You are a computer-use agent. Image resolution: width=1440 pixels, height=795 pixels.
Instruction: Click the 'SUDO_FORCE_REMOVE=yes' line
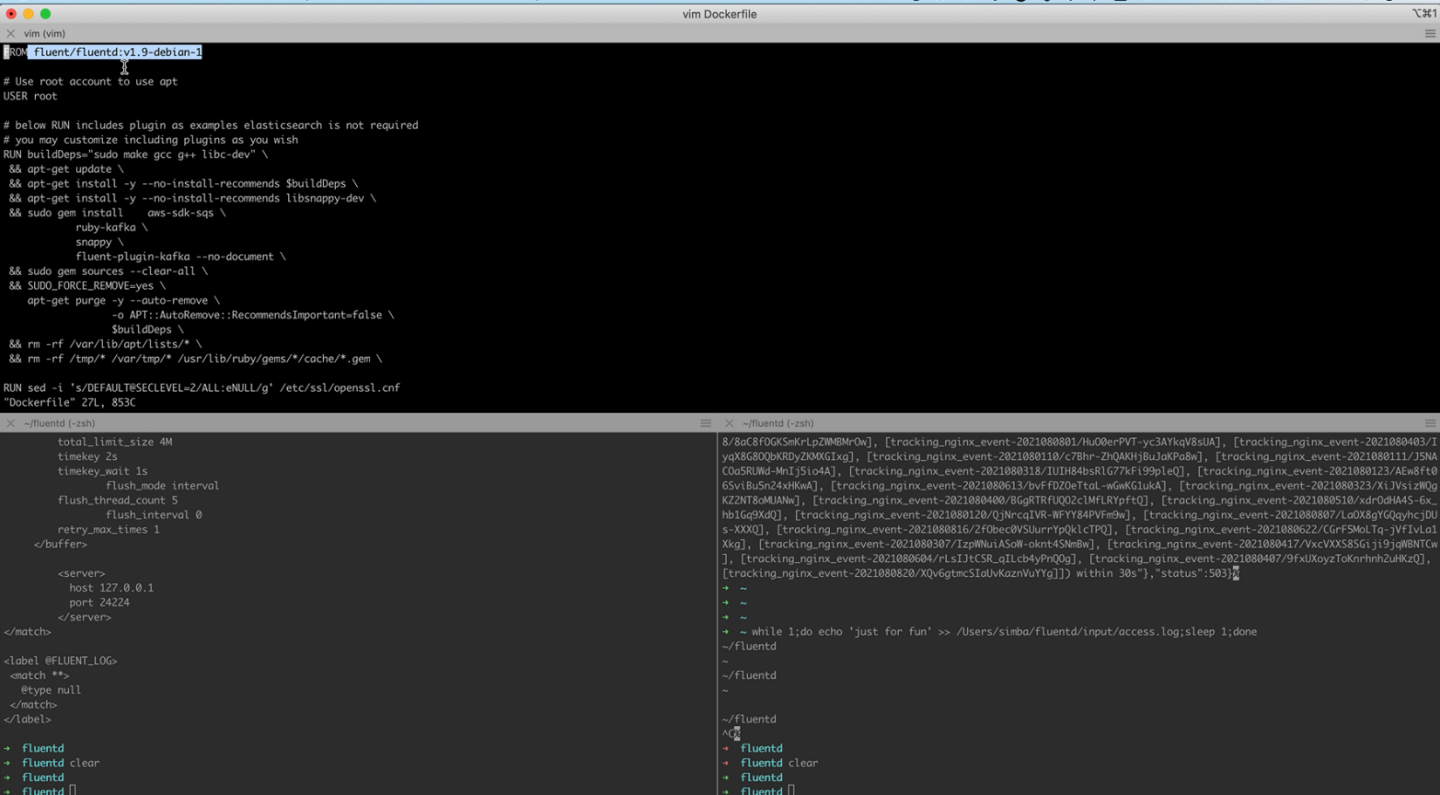pos(87,286)
